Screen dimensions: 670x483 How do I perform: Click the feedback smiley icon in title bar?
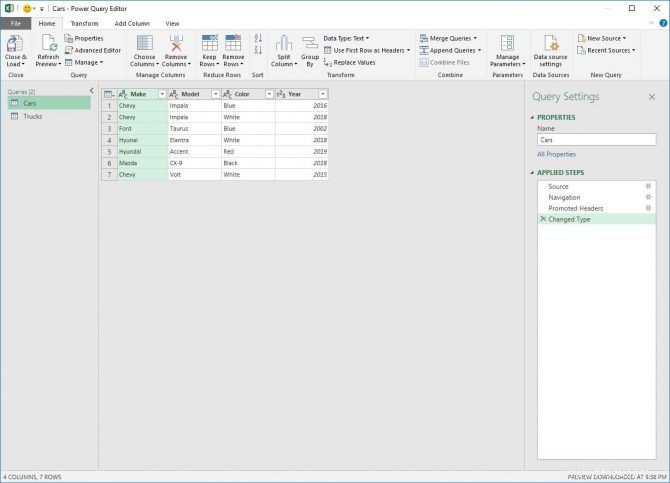pyautogui.click(x=27, y=9)
